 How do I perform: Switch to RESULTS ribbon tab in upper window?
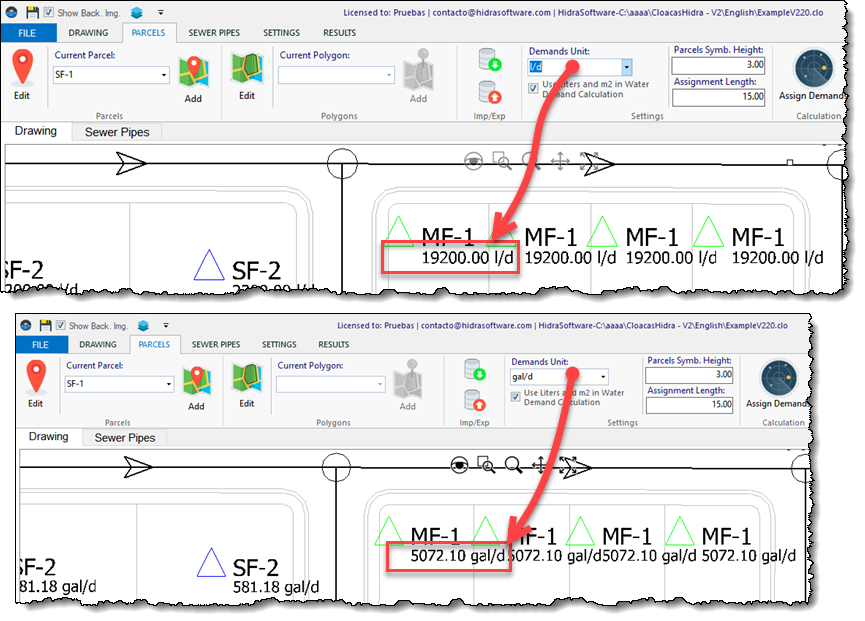340,32
